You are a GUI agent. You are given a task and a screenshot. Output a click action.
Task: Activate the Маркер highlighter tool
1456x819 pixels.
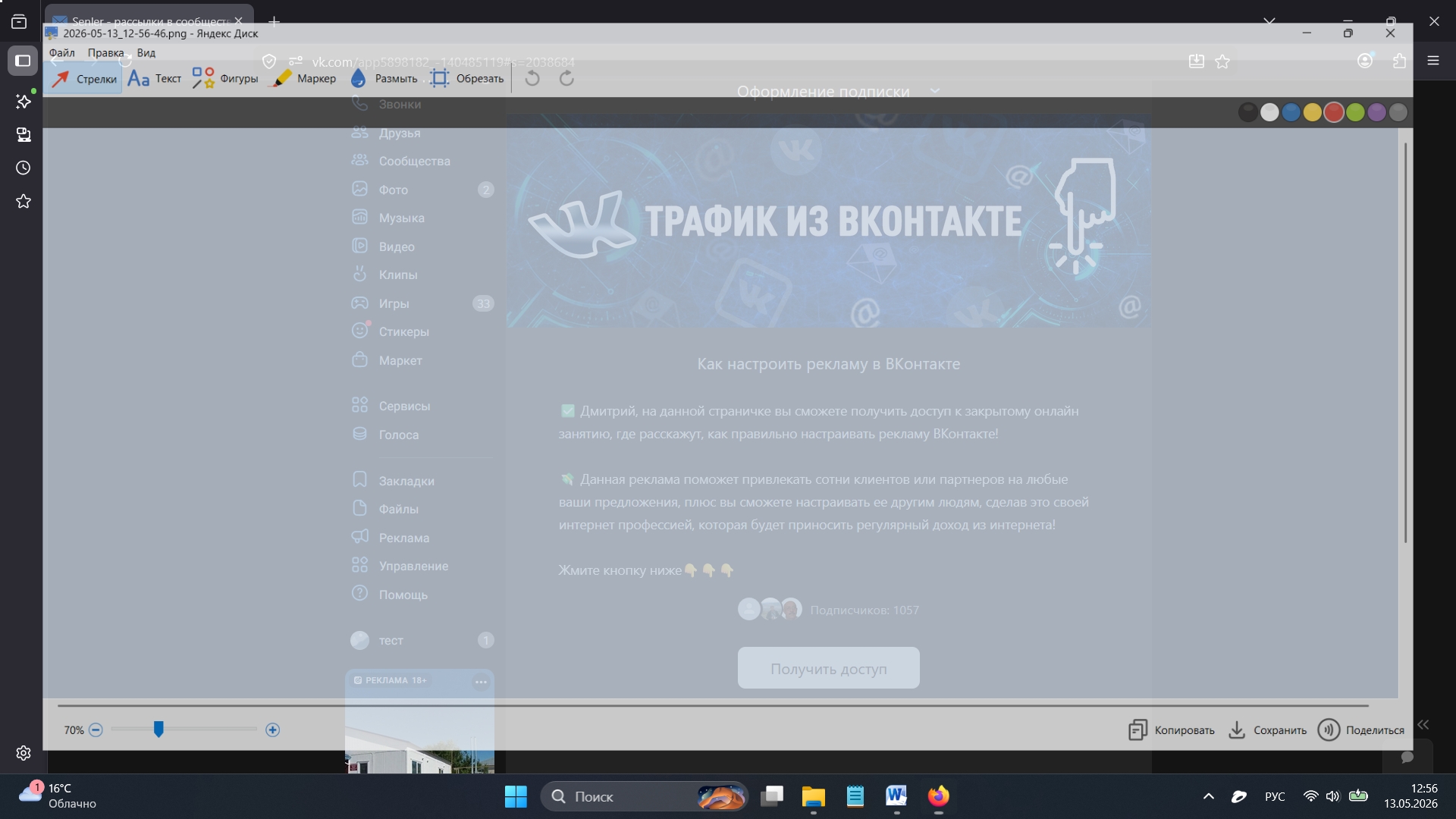tap(305, 79)
